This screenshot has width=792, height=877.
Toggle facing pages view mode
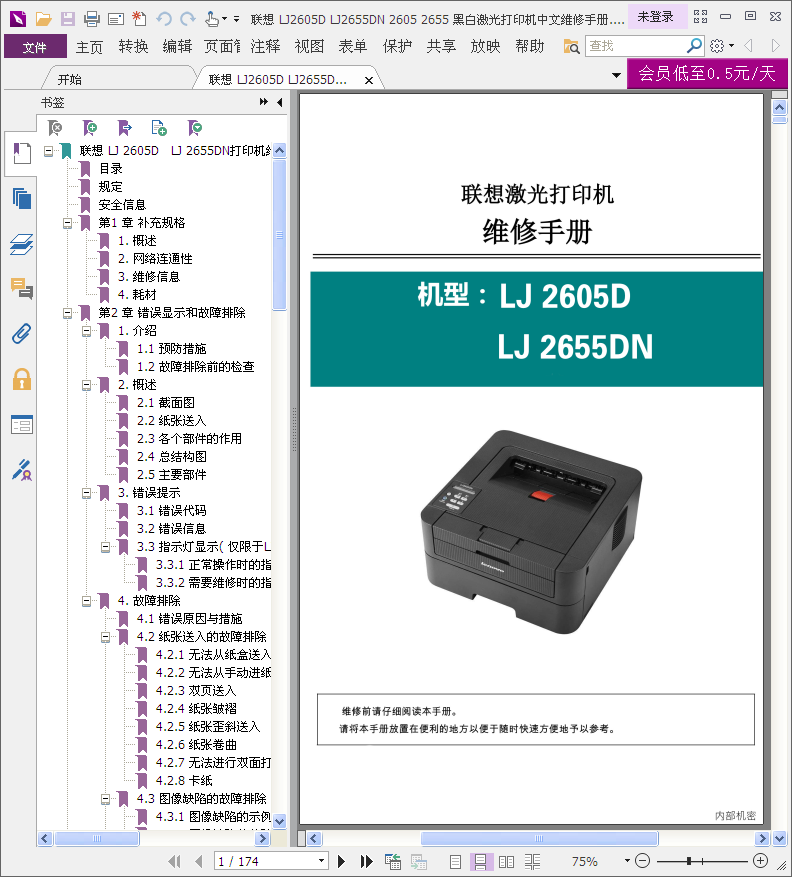pos(506,861)
